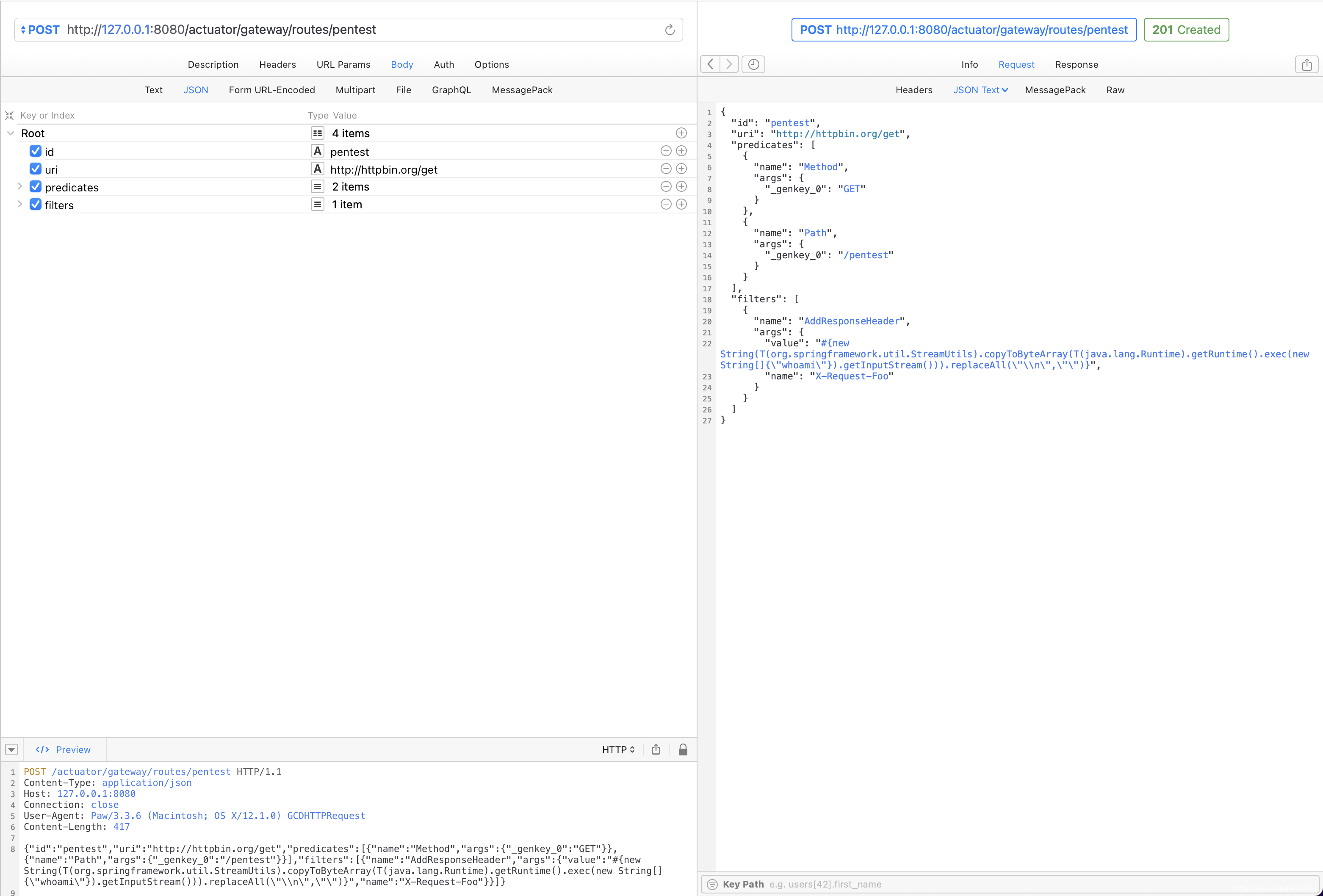Click the share icon in response panel

[x=1306, y=64]
